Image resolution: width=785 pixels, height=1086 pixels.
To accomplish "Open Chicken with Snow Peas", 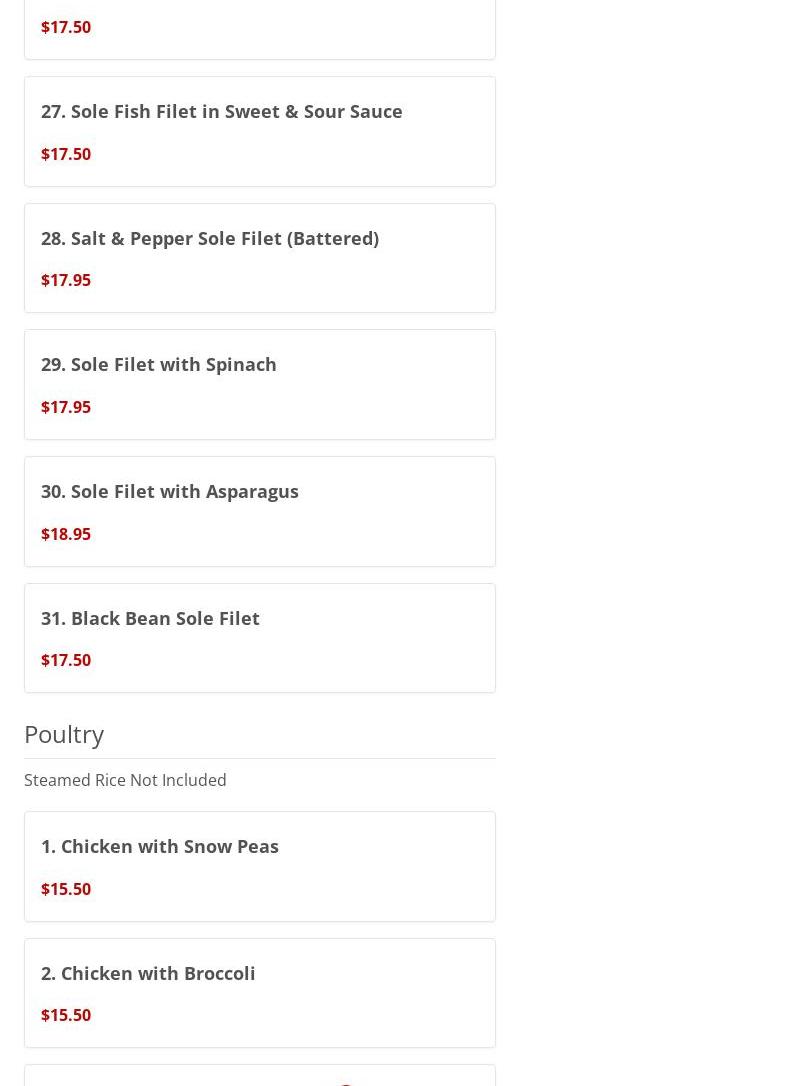I will [x=159, y=846].
